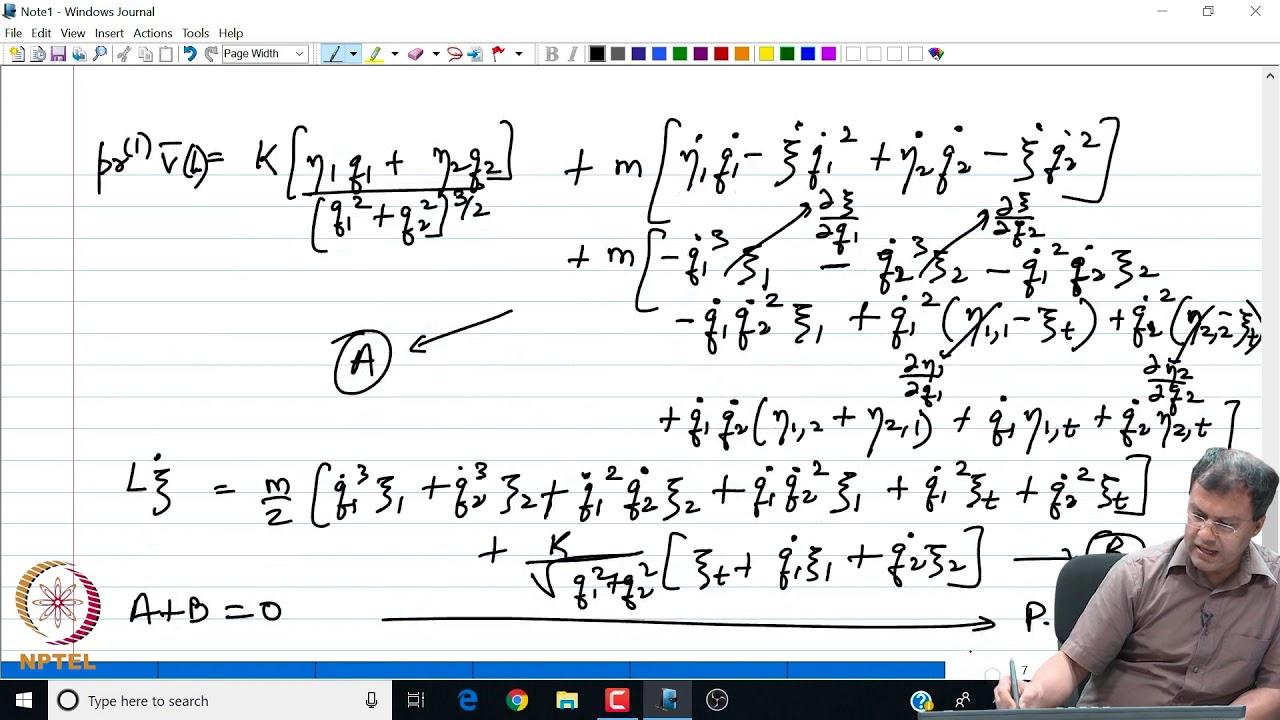The height and width of the screenshot is (720, 1280).
Task: Select the Pen tool
Action: 334,54
